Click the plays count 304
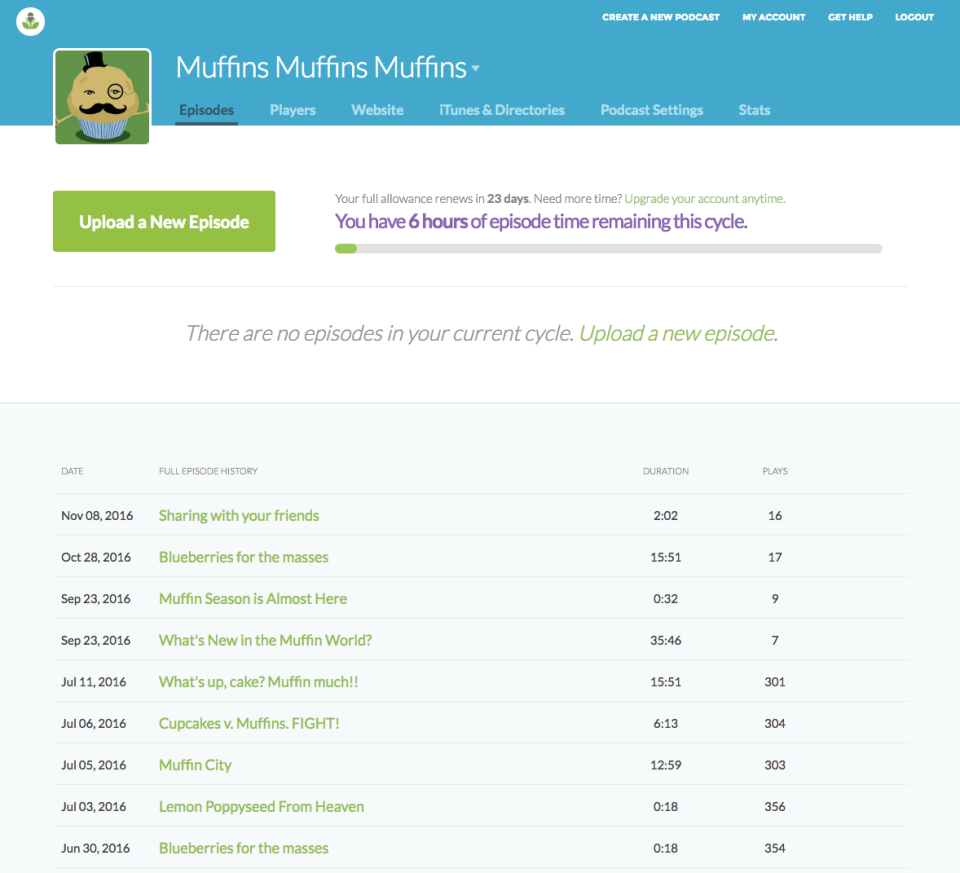Viewport: 960px width, 873px height. pyautogui.click(x=774, y=724)
